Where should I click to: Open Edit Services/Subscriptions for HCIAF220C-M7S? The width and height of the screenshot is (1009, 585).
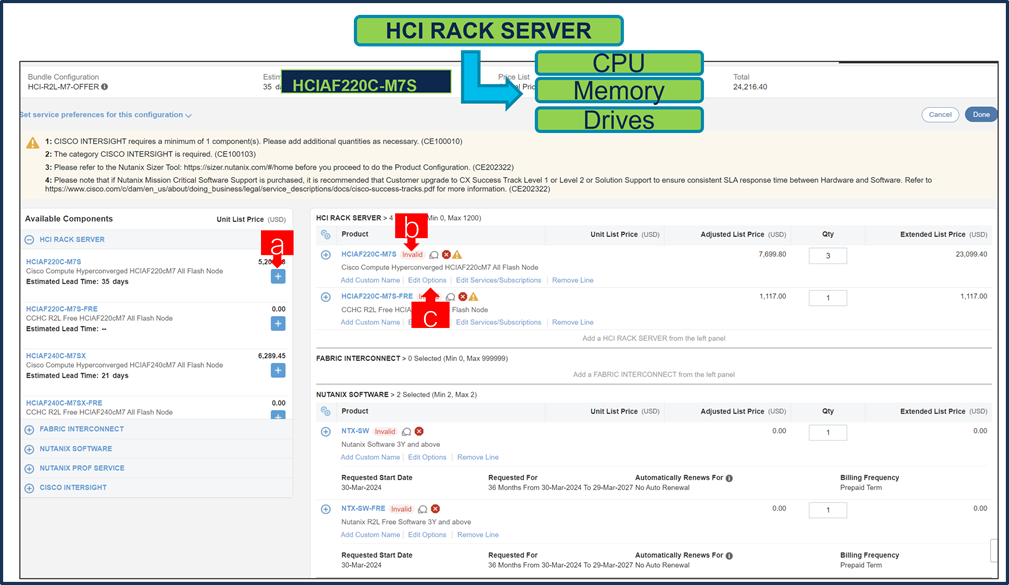point(499,281)
